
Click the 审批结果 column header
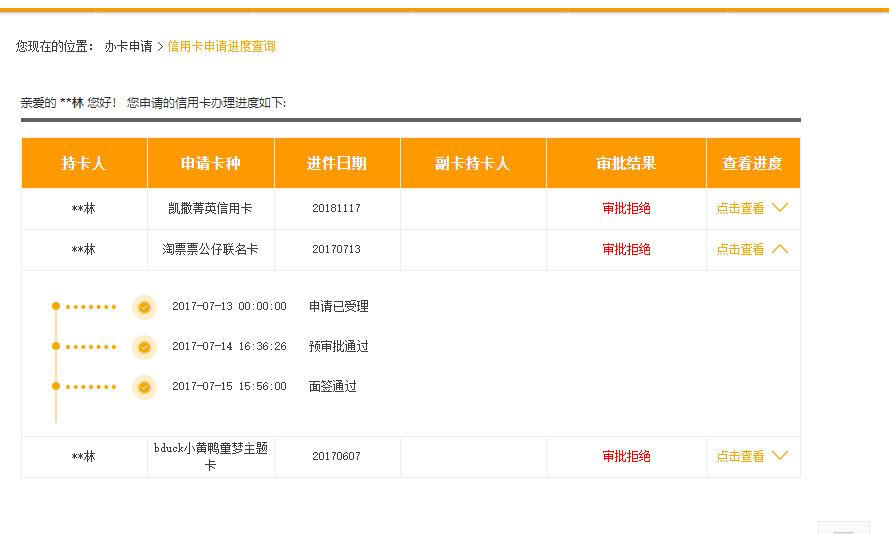point(626,163)
